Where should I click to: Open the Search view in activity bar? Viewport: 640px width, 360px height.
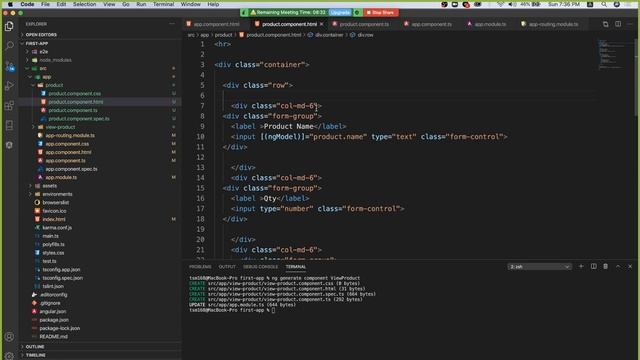9,46
